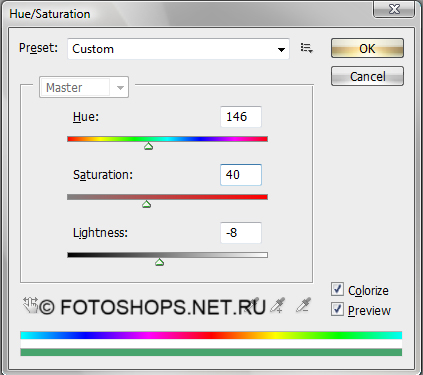Select the plain eyedropper tool
Screen dimensions: 423x375
252,305
